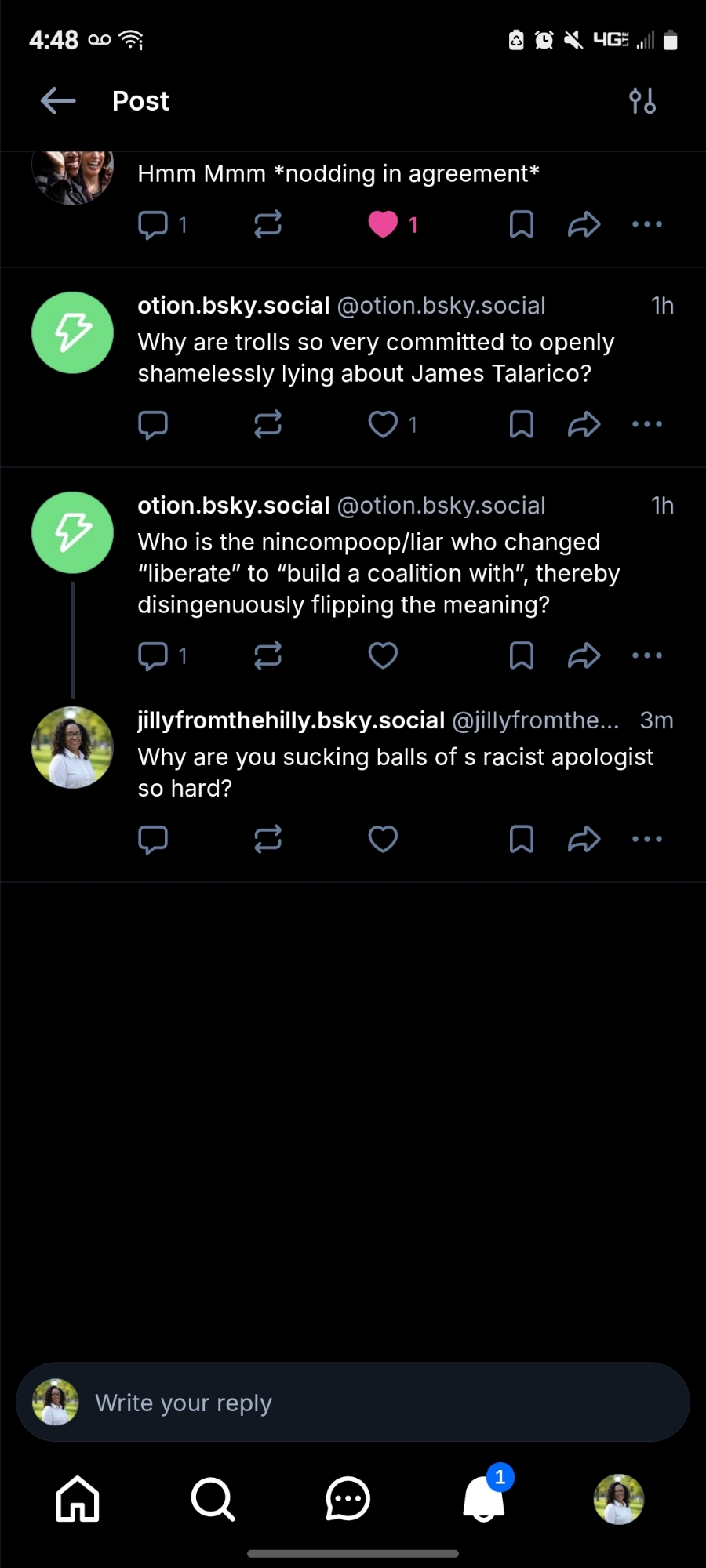Like the nincompoop/liar post
706x1568 pixels.
(383, 655)
